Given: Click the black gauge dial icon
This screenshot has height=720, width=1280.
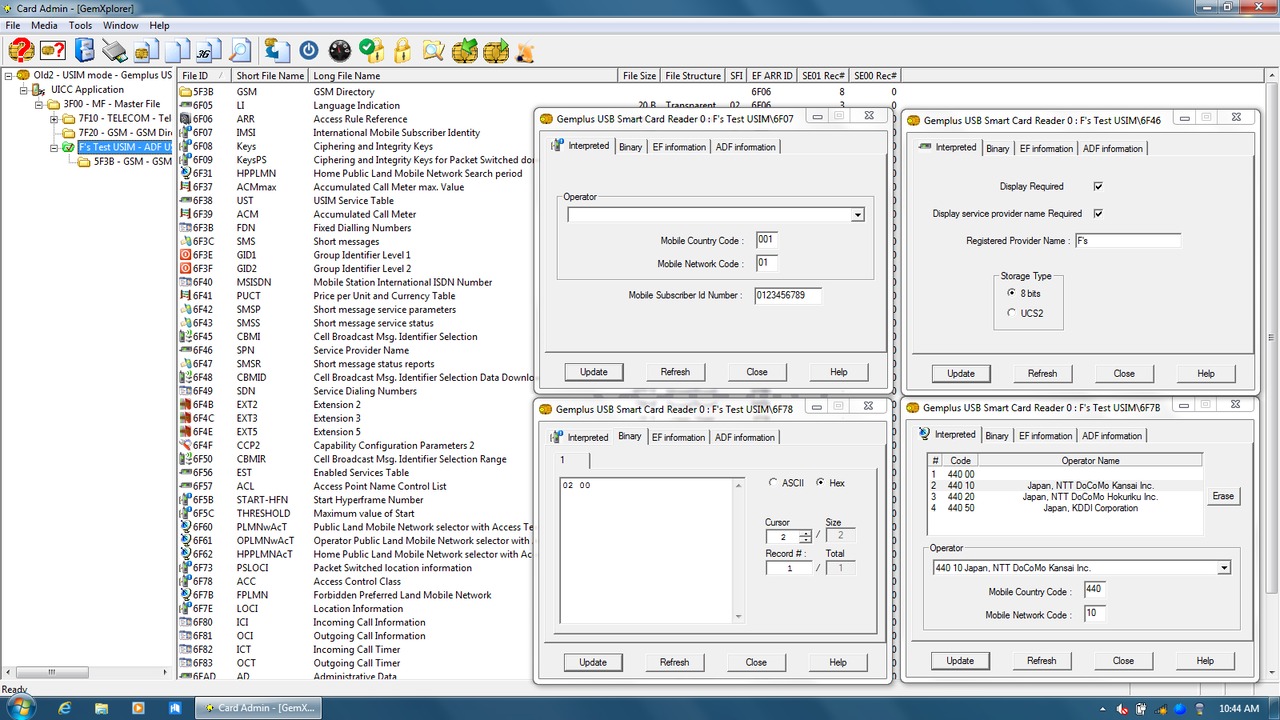Looking at the screenshot, I should tap(340, 50).
